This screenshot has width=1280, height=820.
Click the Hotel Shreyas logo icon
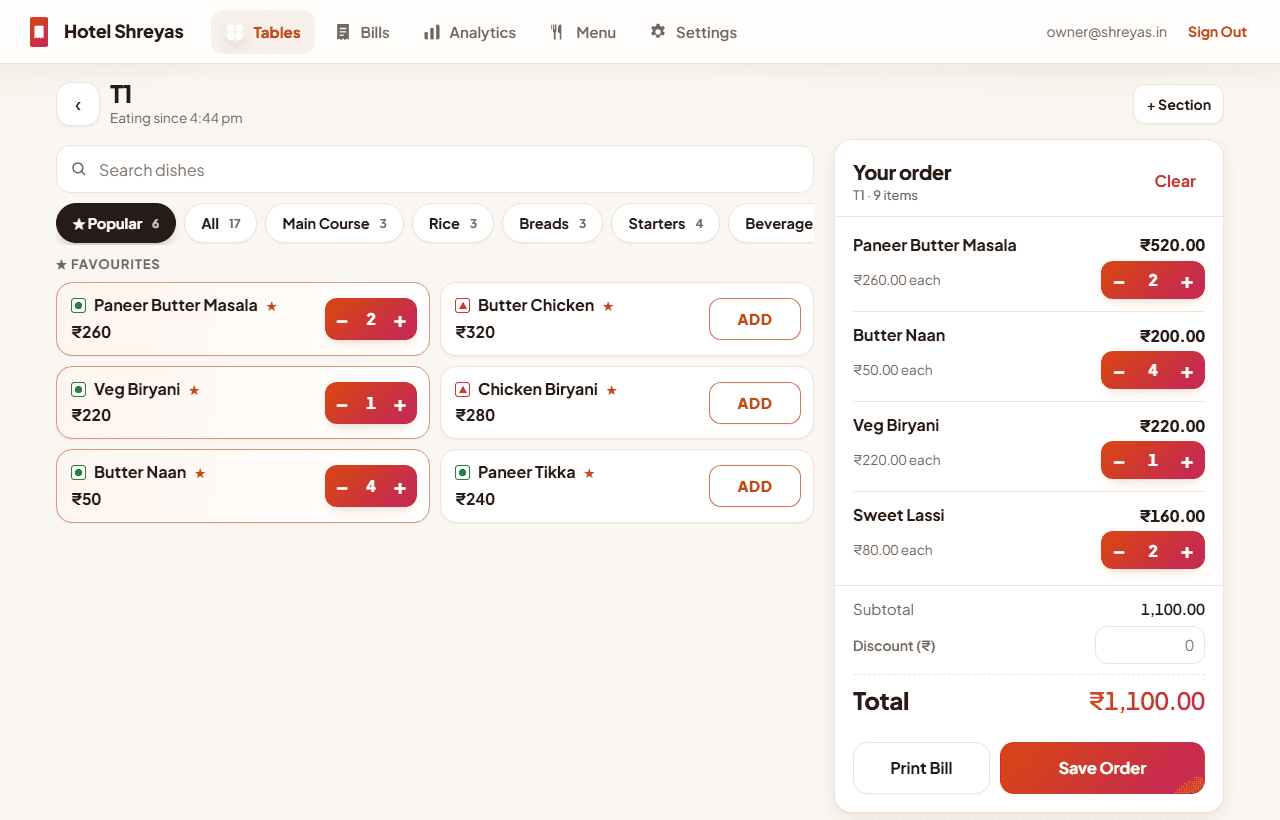click(39, 32)
